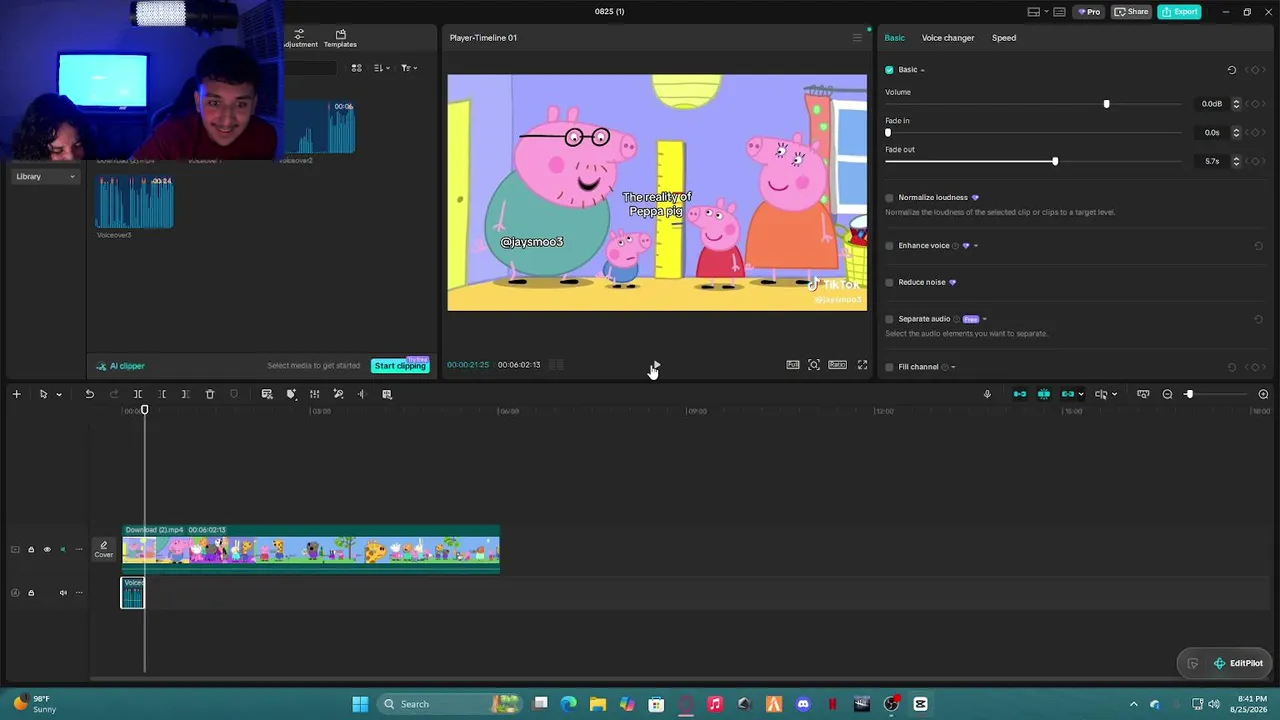Select the Voiceover3 audio thumbnail

pos(135,203)
